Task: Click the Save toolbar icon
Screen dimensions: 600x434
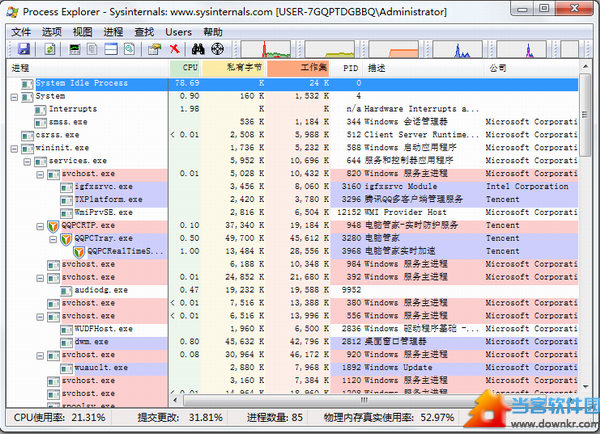Action: click(x=24, y=49)
